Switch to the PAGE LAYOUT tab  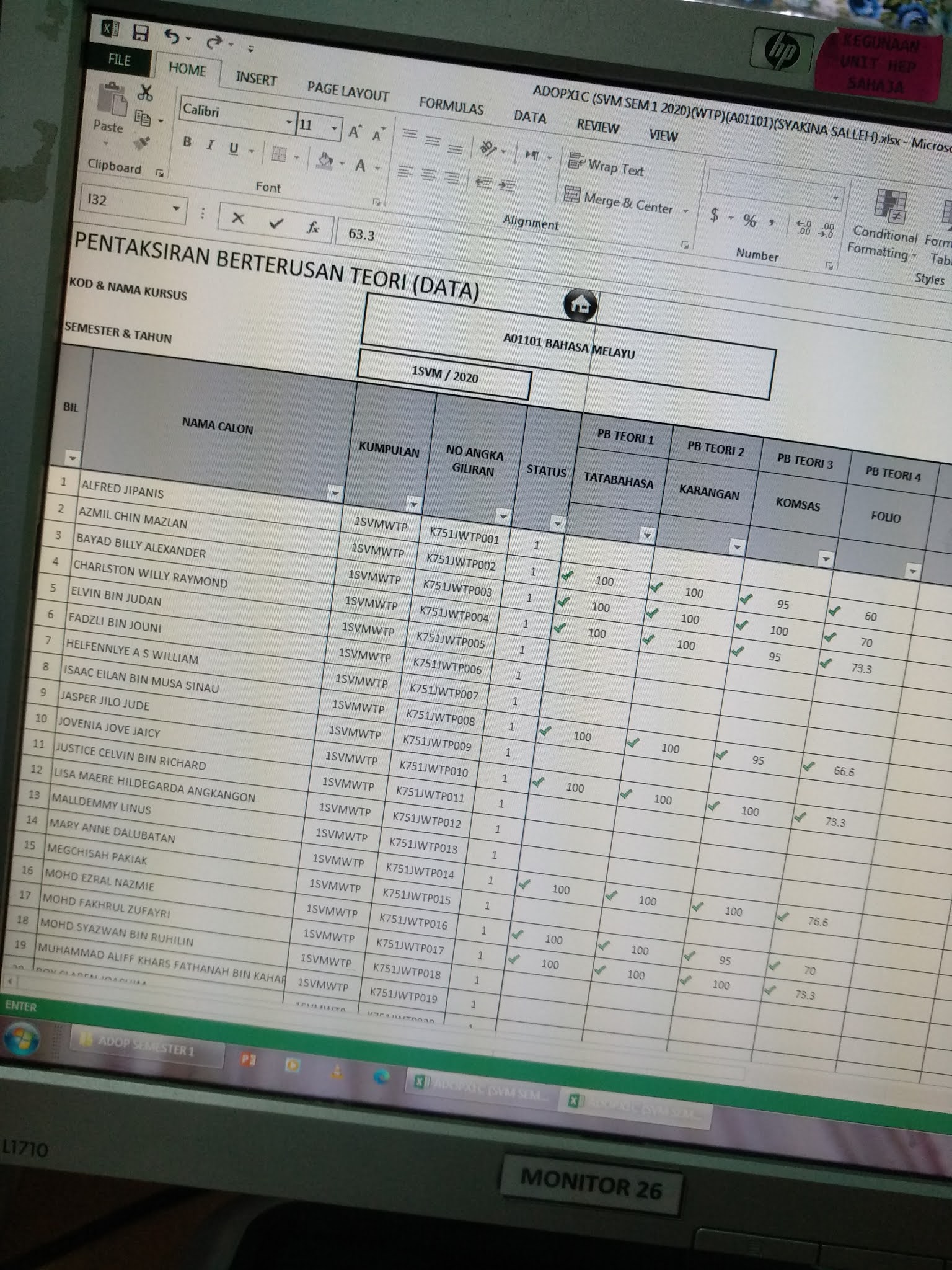click(348, 91)
